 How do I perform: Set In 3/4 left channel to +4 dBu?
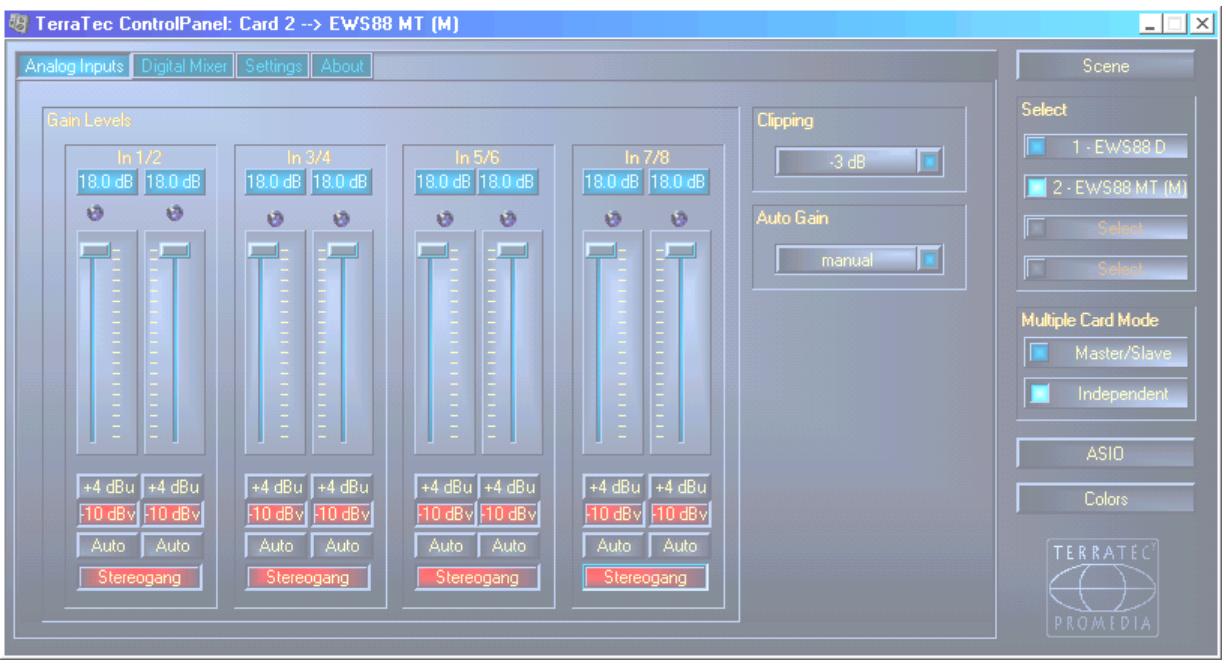click(x=277, y=487)
